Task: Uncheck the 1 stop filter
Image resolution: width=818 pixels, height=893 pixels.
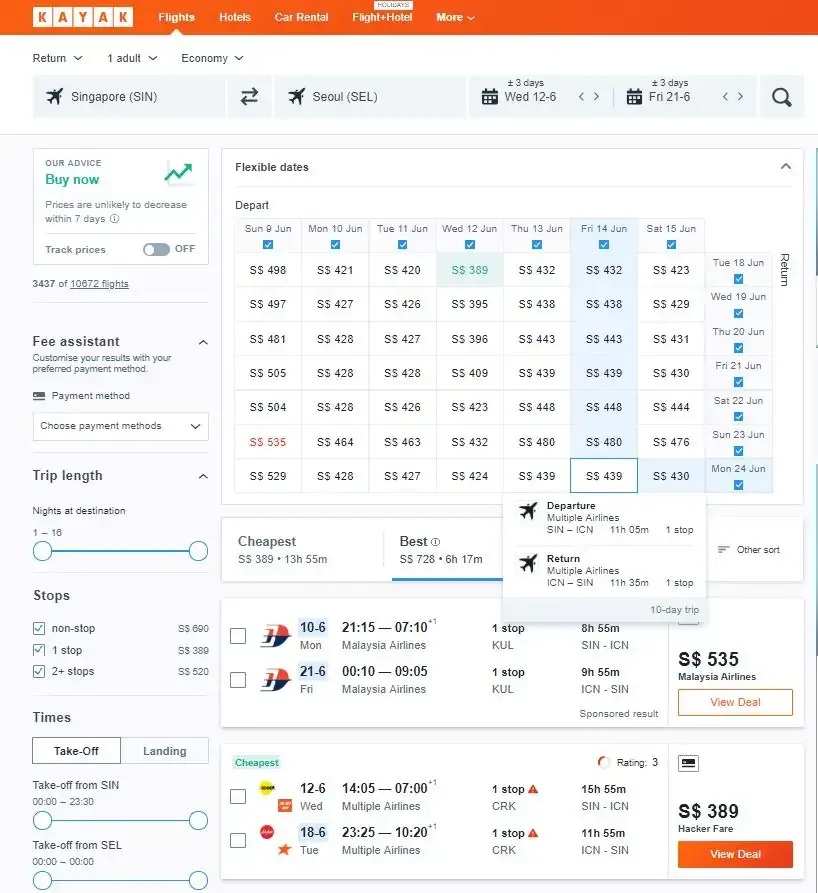Action: [39, 650]
